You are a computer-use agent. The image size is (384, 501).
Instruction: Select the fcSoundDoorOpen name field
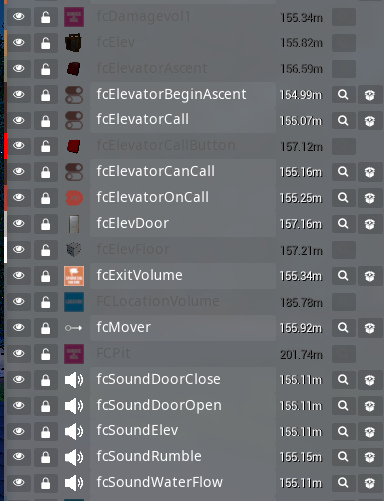(x=183, y=405)
